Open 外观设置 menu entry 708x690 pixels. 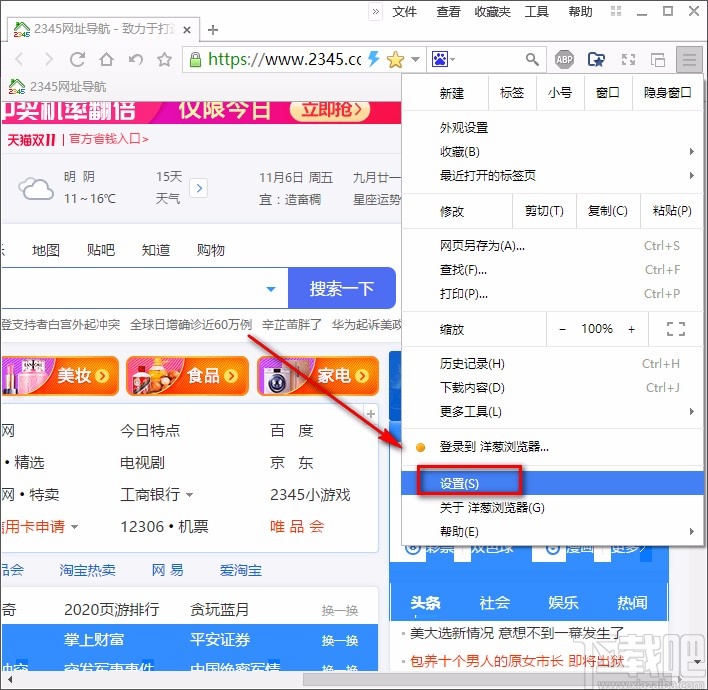[552, 128]
